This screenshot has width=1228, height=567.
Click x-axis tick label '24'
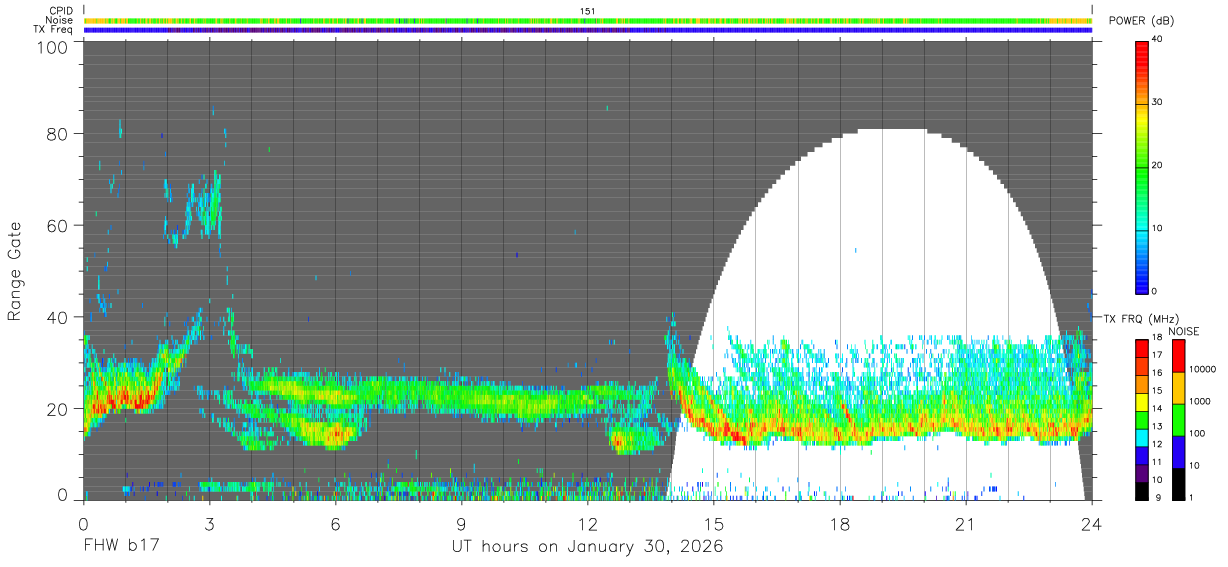coord(1092,524)
